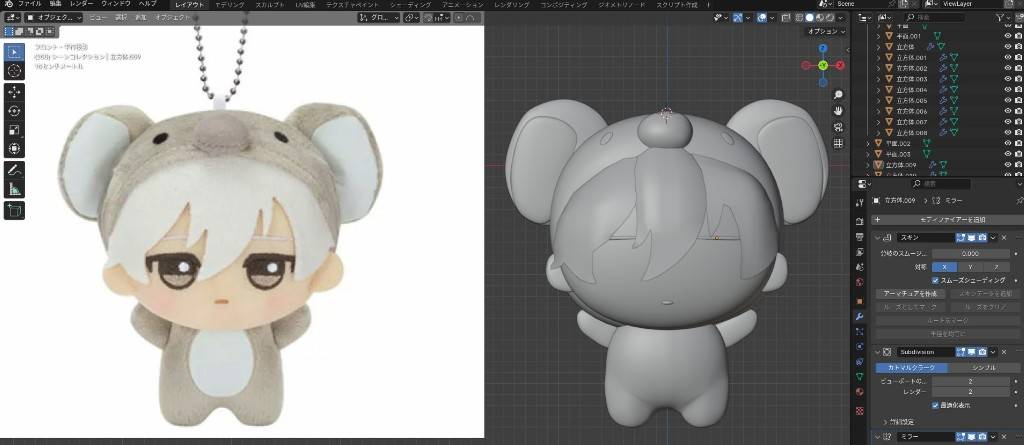Viewport: 1024px width, 445px height.
Task: Hide 立方体.004 with its eye icon
Action: [1008, 90]
